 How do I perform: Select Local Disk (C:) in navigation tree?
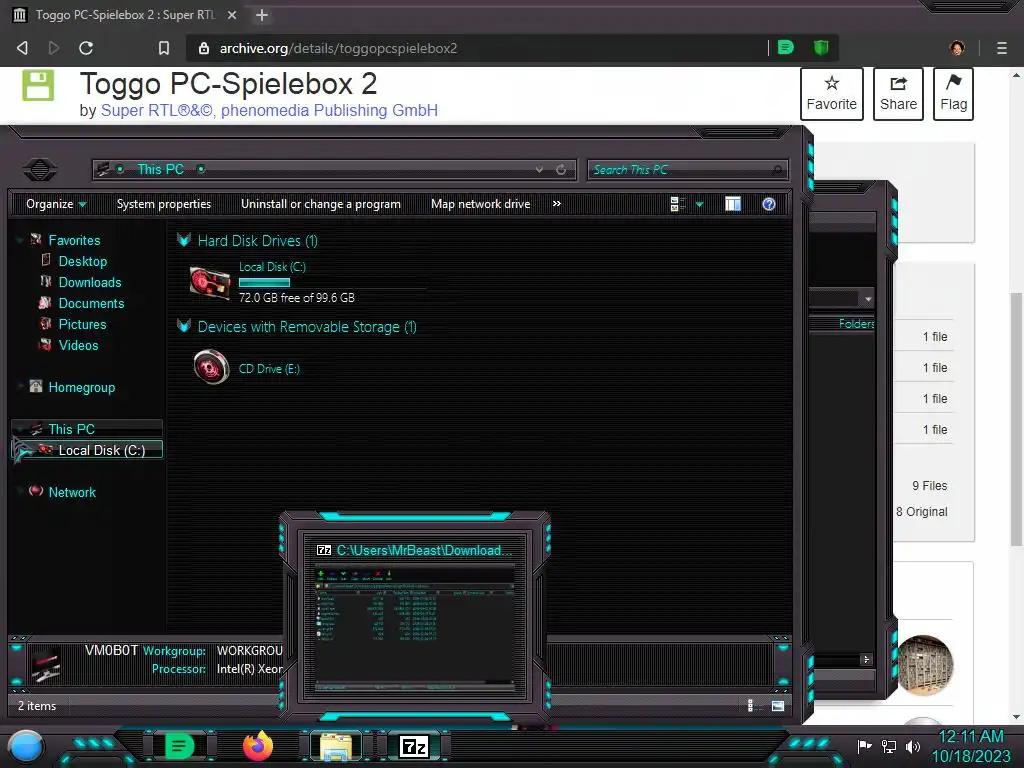pyautogui.click(x=102, y=450)
